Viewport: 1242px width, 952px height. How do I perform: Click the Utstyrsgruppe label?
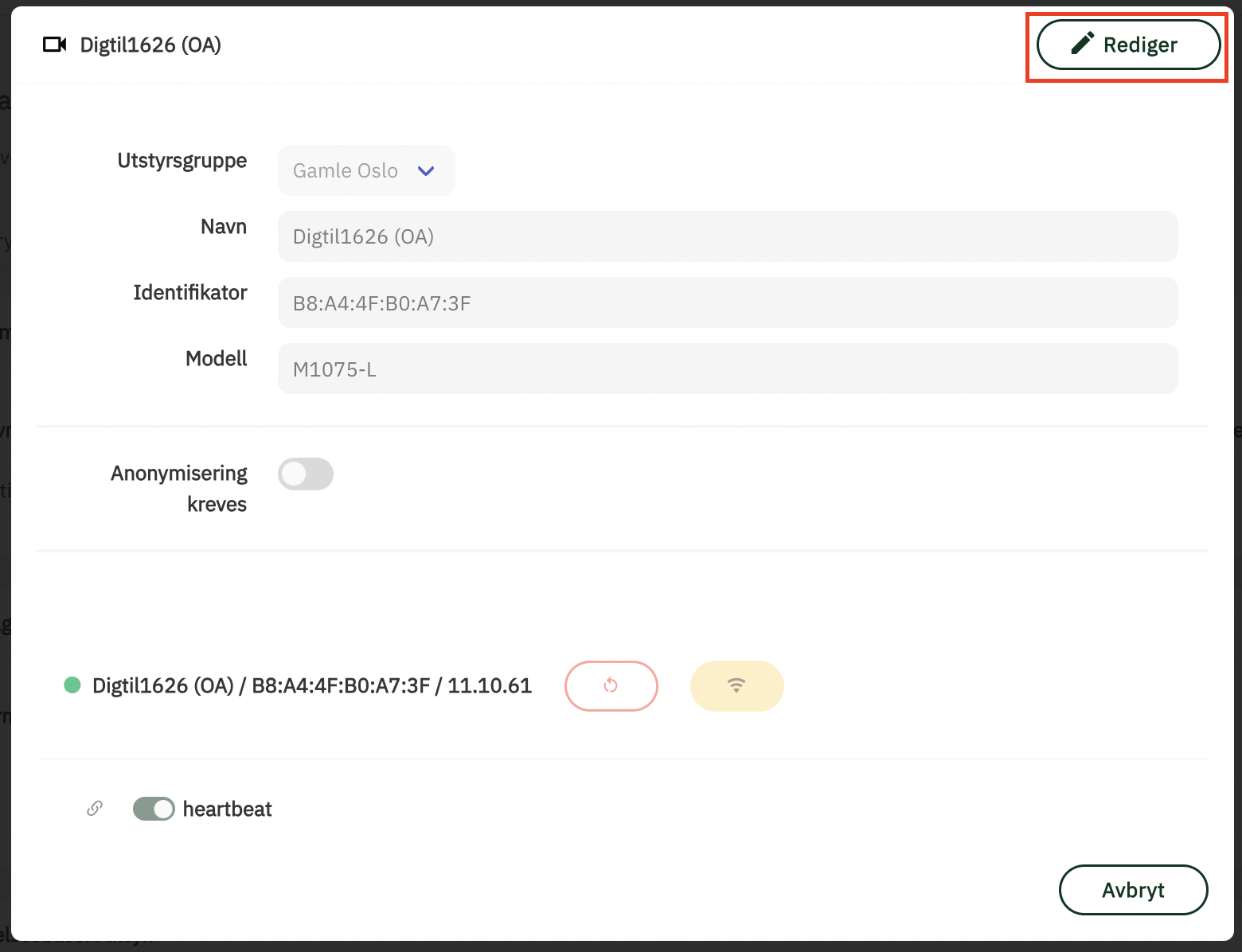(x=182, y=160)
